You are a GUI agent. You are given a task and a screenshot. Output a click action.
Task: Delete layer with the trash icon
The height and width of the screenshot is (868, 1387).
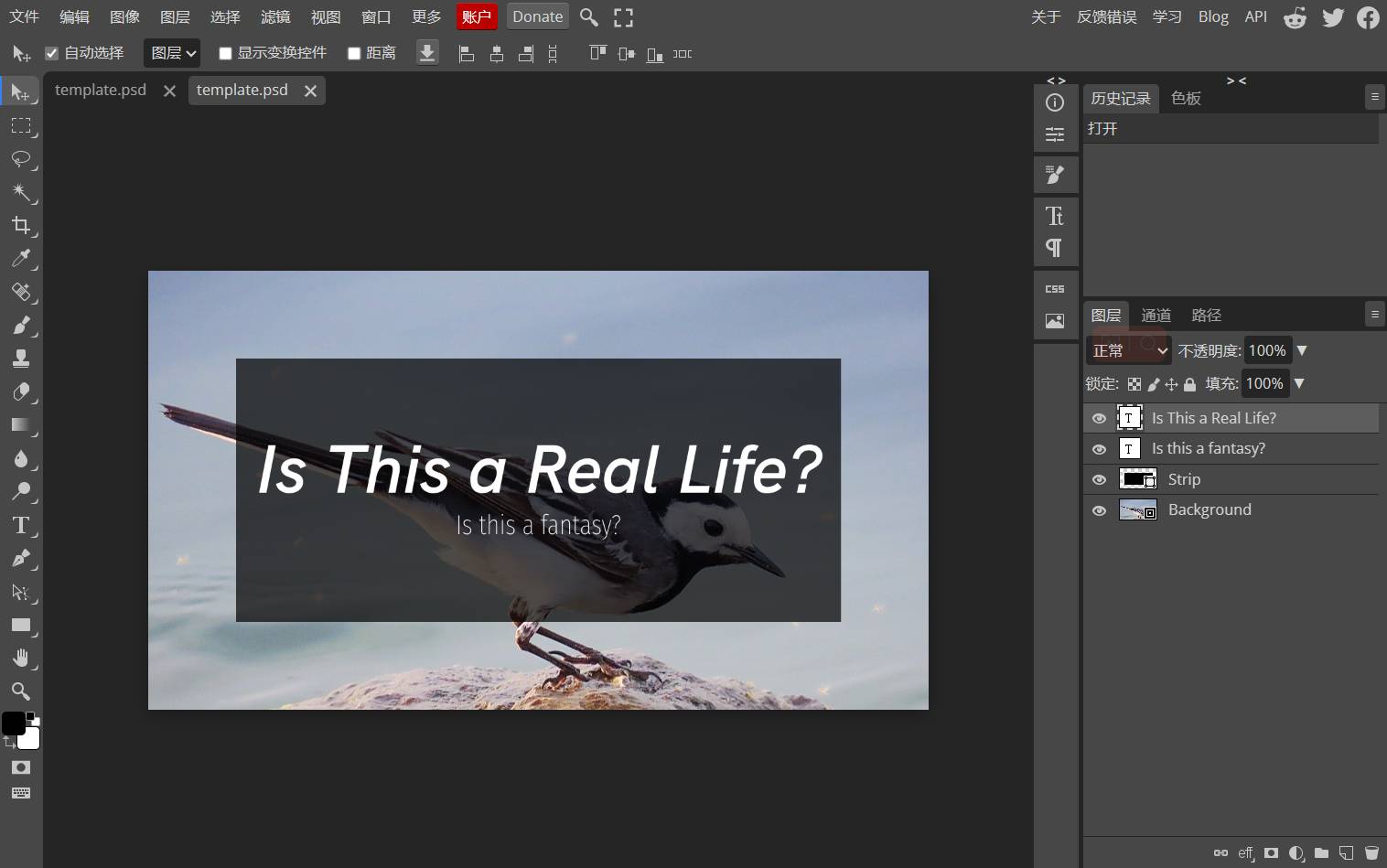(1371, 852)
